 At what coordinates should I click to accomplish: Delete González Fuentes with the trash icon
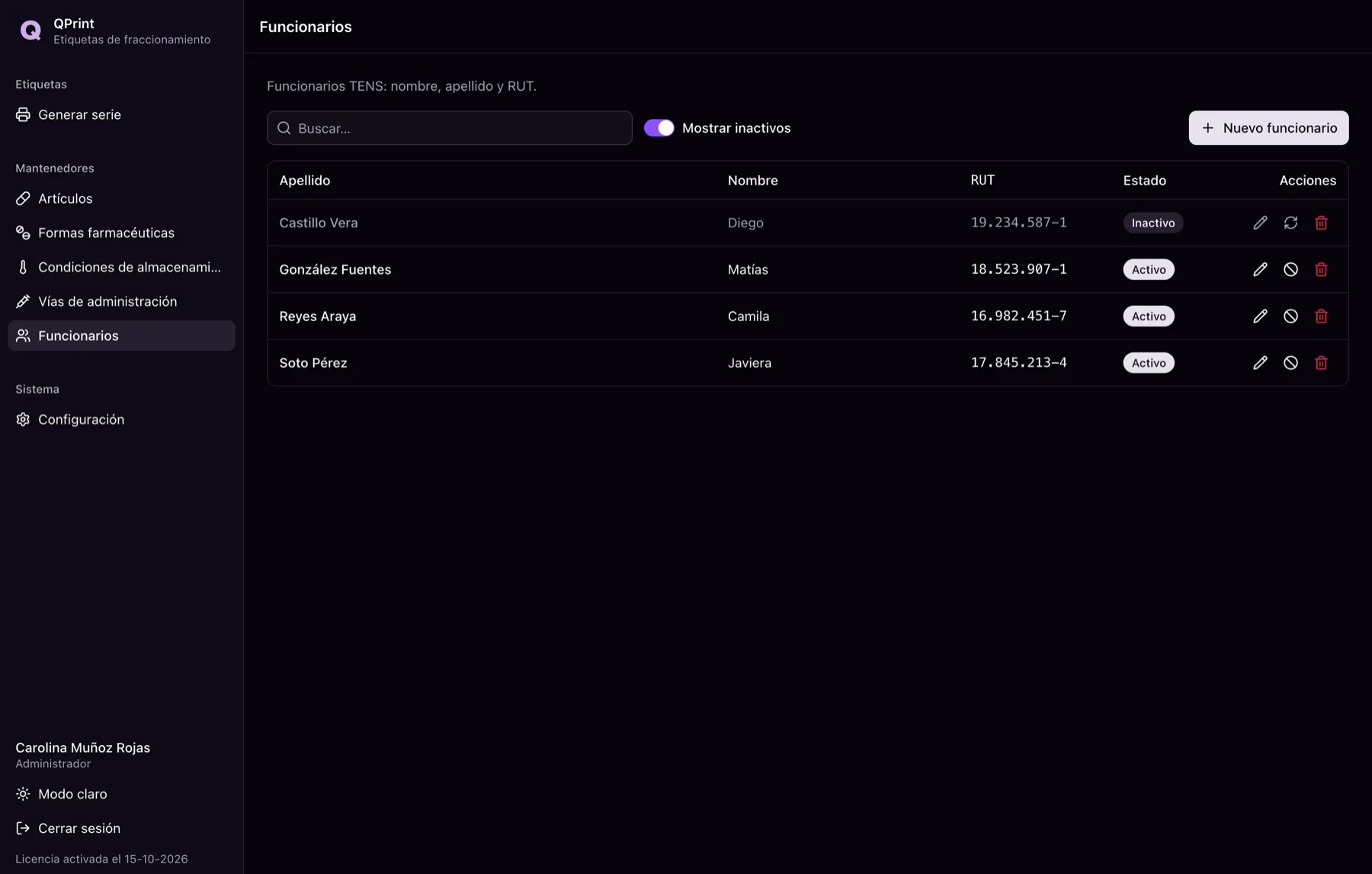click(x=1321, y=269)
